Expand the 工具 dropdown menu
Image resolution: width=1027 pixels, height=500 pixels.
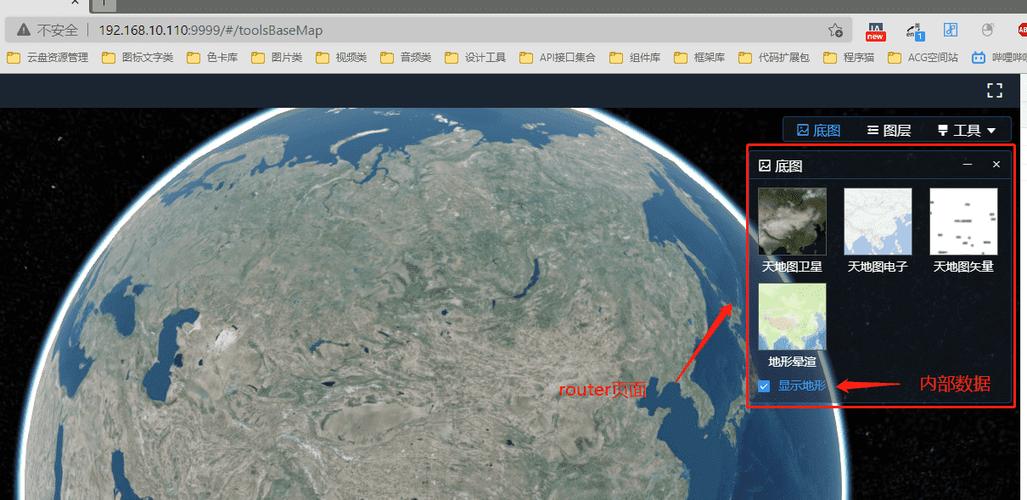coord(967,130)
